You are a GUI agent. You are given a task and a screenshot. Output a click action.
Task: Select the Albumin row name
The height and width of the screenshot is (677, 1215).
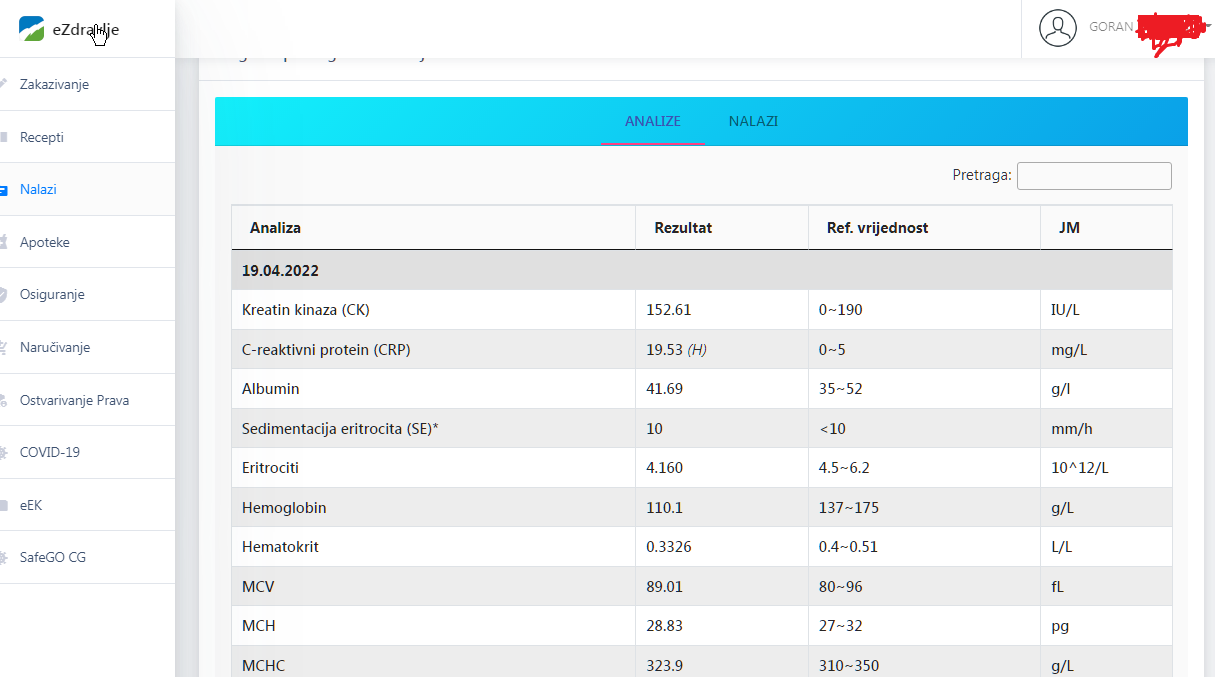pos(271,388)
